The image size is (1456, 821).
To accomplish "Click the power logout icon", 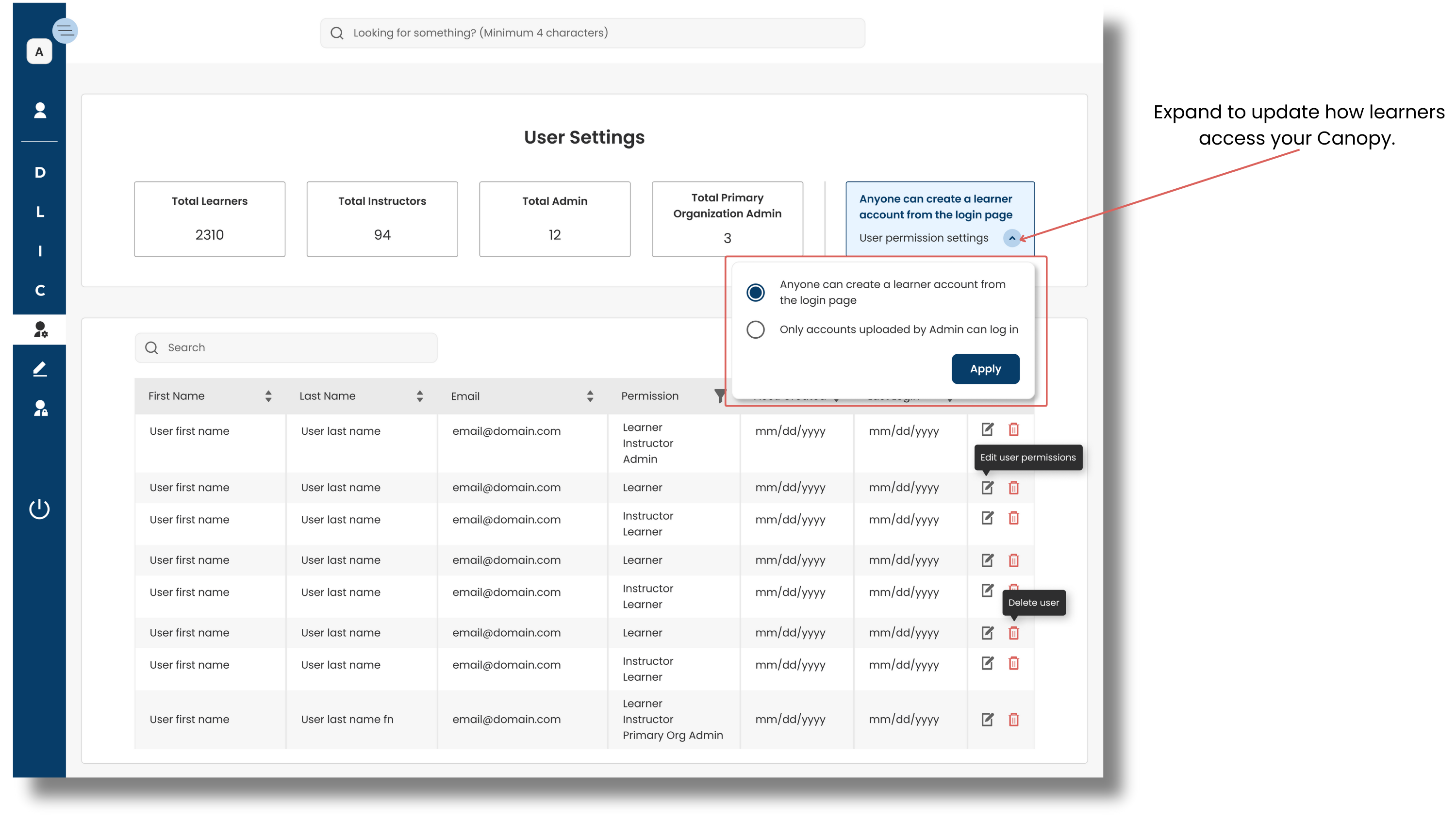I will (40, 509).
